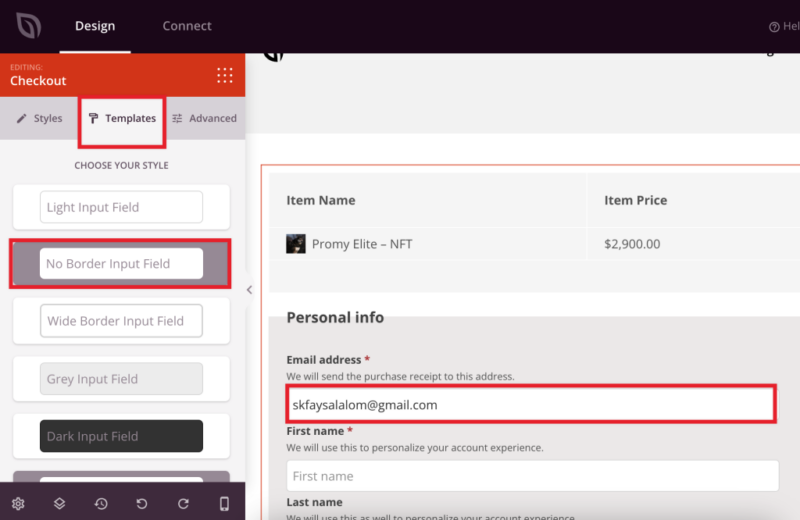Open the layers navigation icon
This screenshot has height=520, width=800.
click(59, 504)
